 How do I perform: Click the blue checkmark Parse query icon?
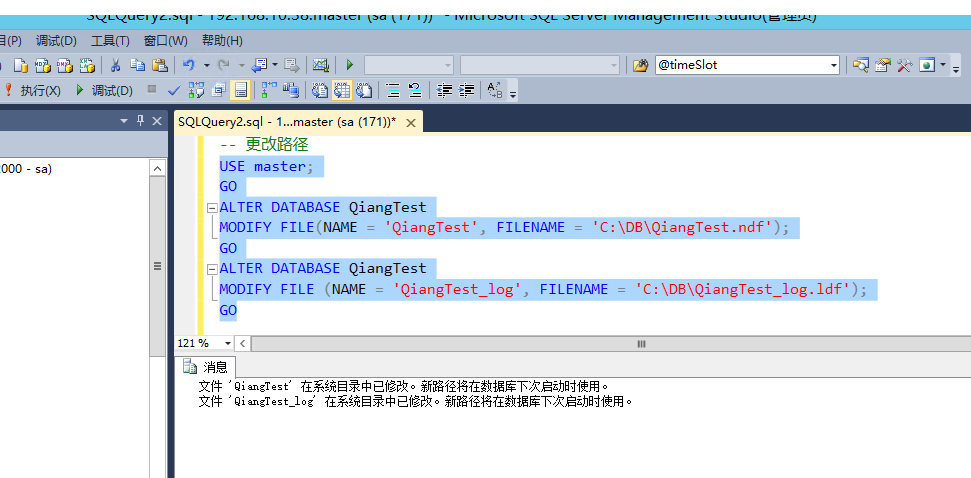[x=174, y=90]
